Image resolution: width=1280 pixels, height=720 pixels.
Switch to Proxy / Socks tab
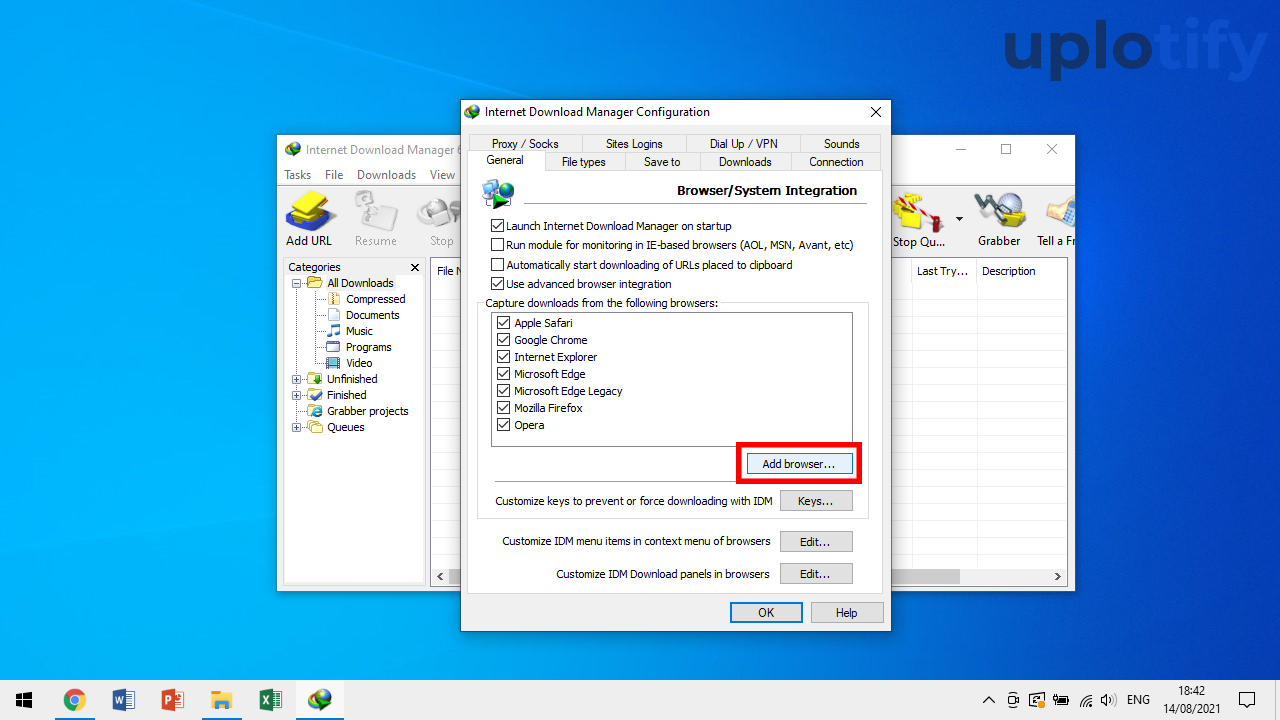[525, 144]
